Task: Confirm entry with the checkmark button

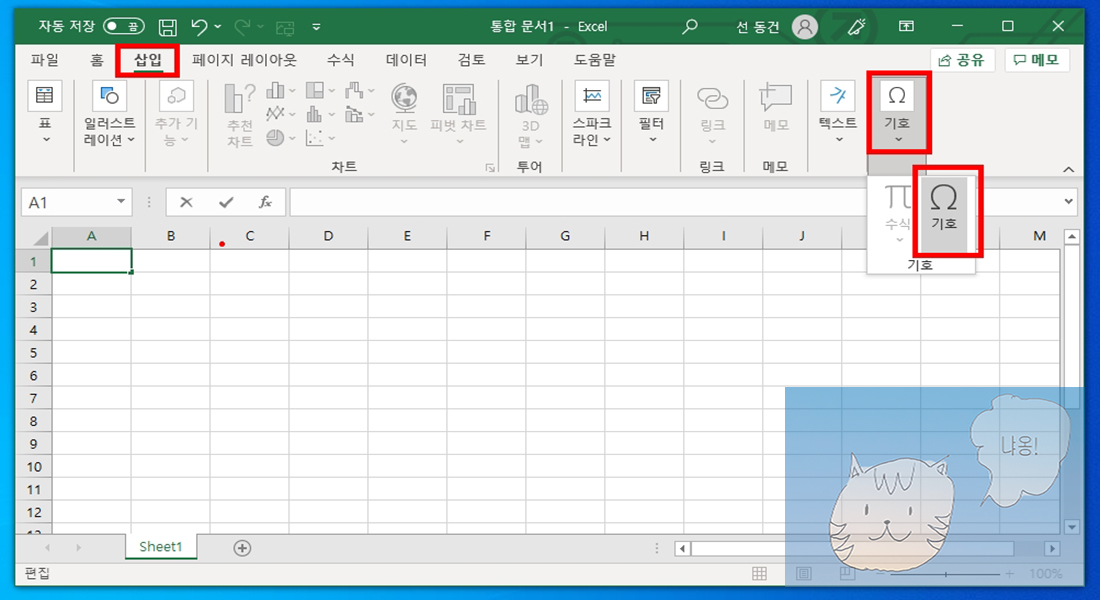Action: pos(226,202)
